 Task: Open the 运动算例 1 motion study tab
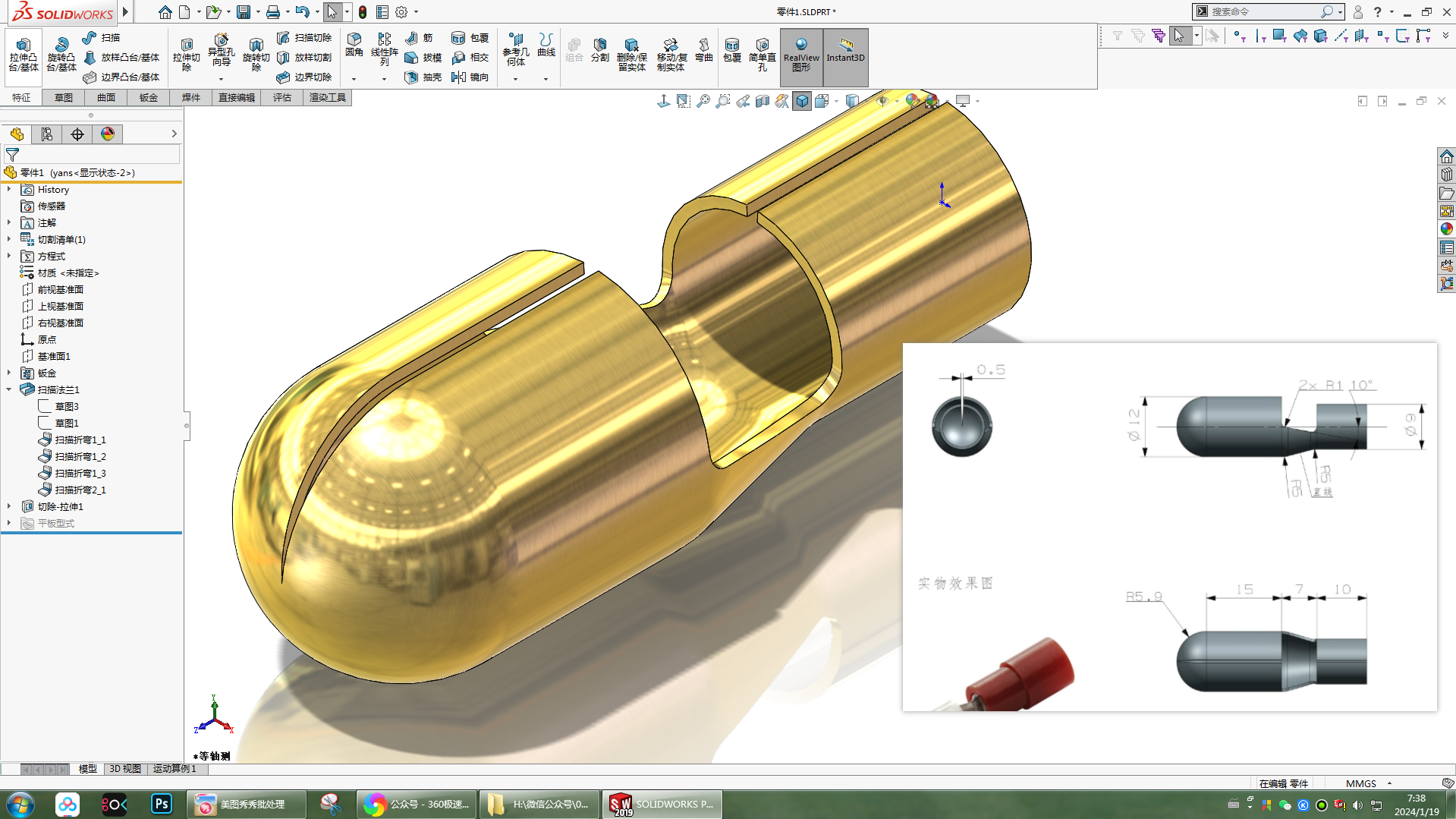tap(175, 769)
